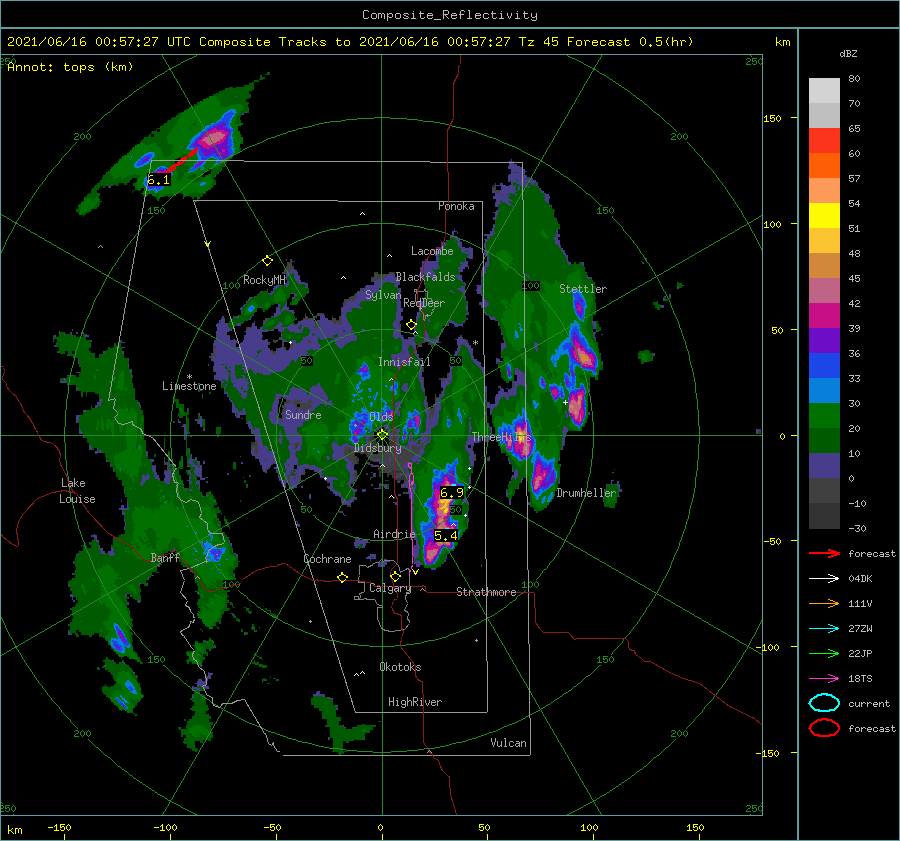Click the yellow diamond marker below Cochrane
Viewport: 900px width, 841px height.
coord(342,577)
